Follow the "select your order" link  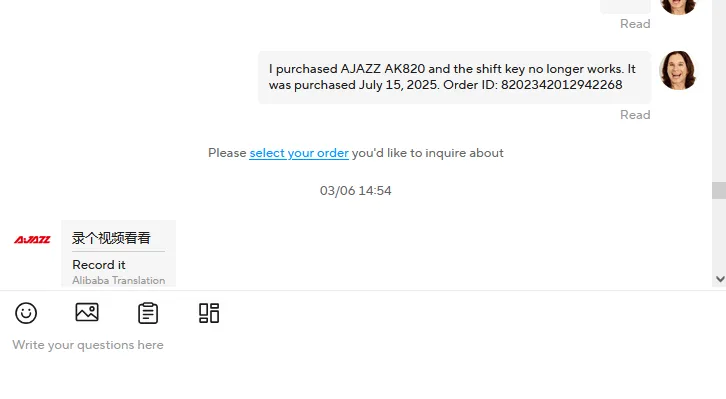click(x=299, y=153)
